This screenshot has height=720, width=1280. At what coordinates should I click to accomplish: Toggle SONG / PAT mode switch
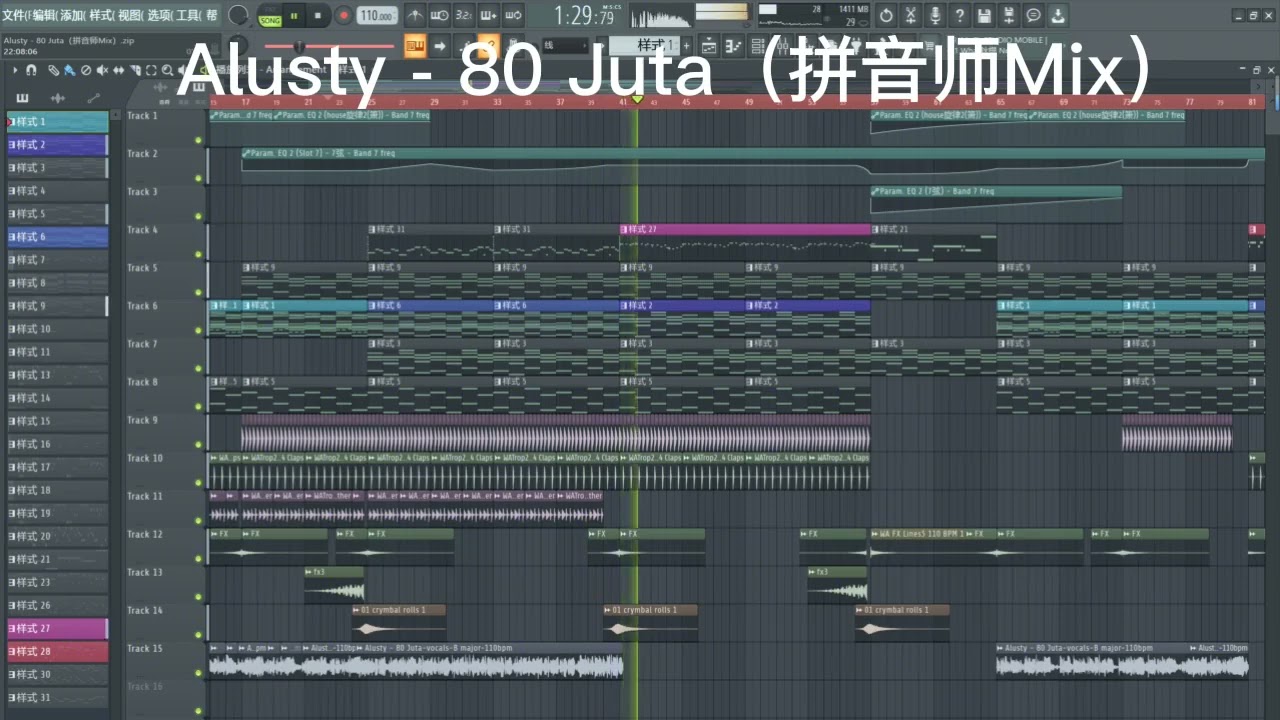[269, 16]
